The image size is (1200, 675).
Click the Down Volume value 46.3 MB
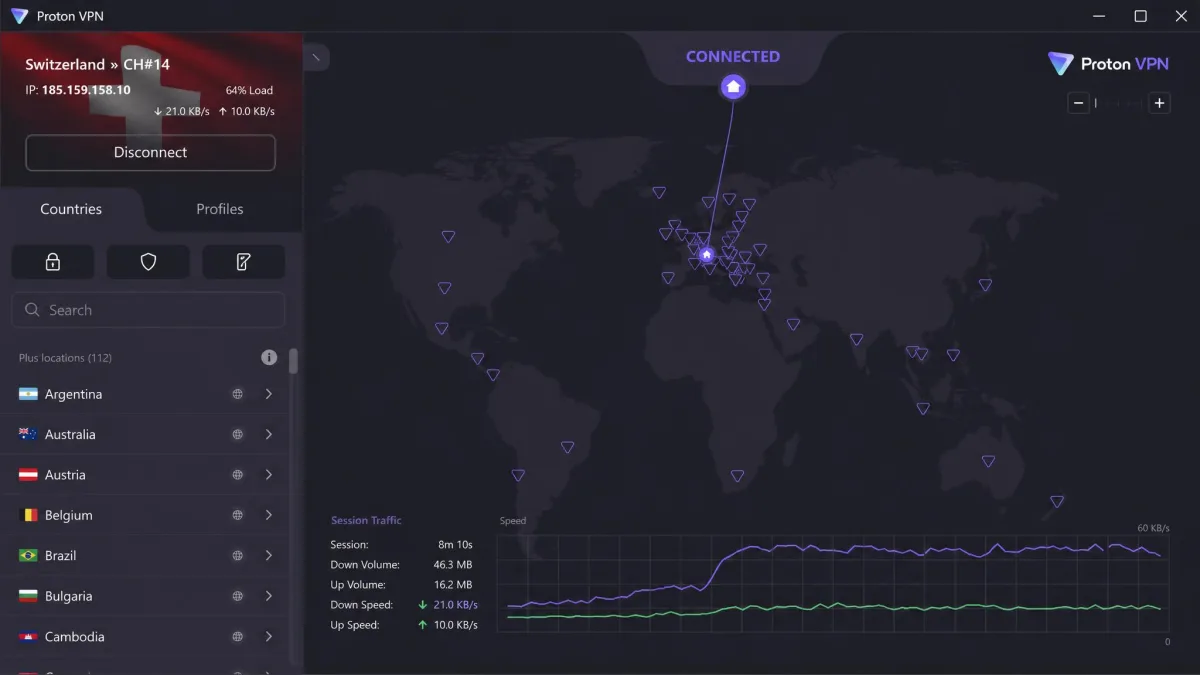(x=452, y=565)
